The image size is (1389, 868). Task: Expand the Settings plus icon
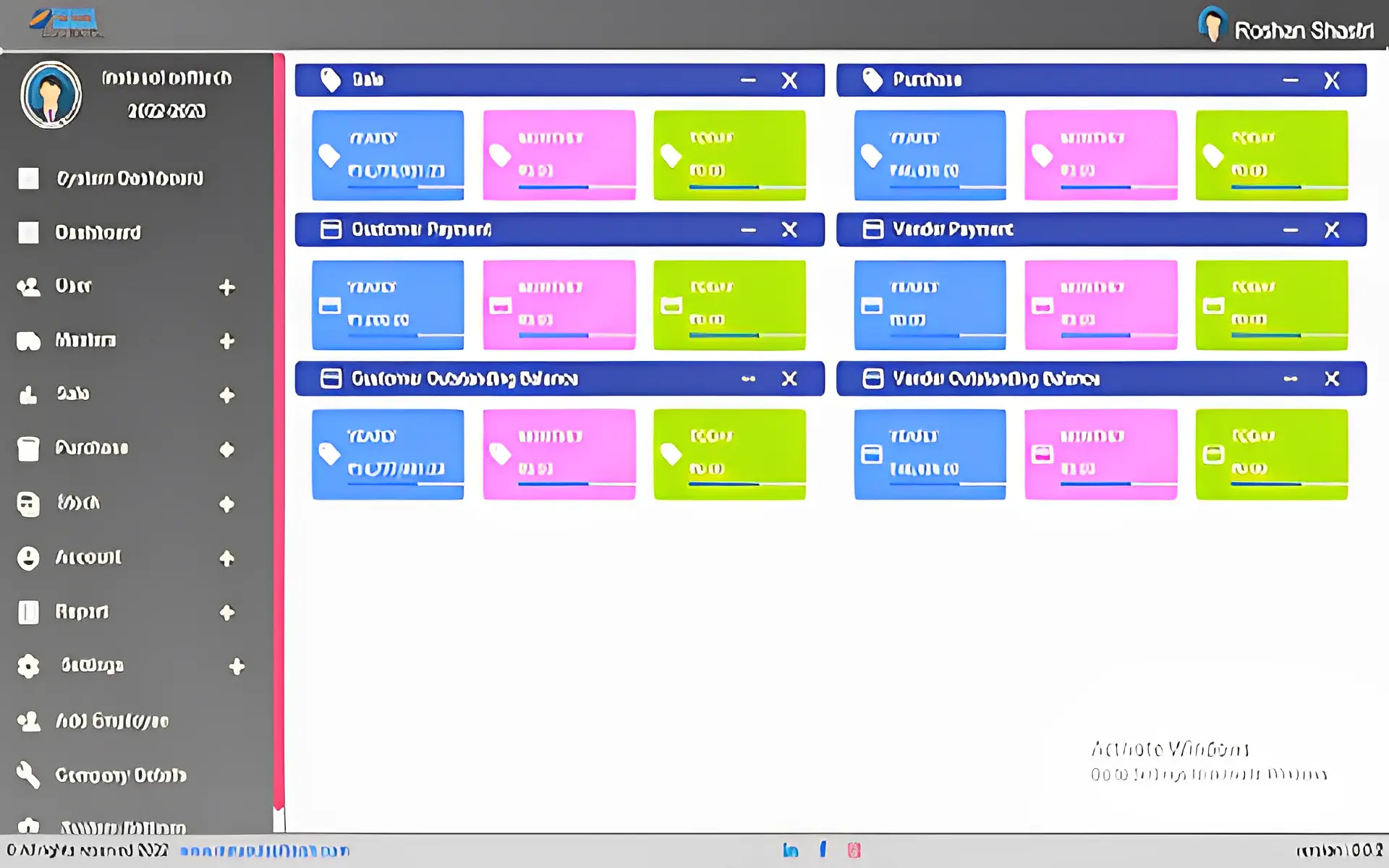click(237, 666)
